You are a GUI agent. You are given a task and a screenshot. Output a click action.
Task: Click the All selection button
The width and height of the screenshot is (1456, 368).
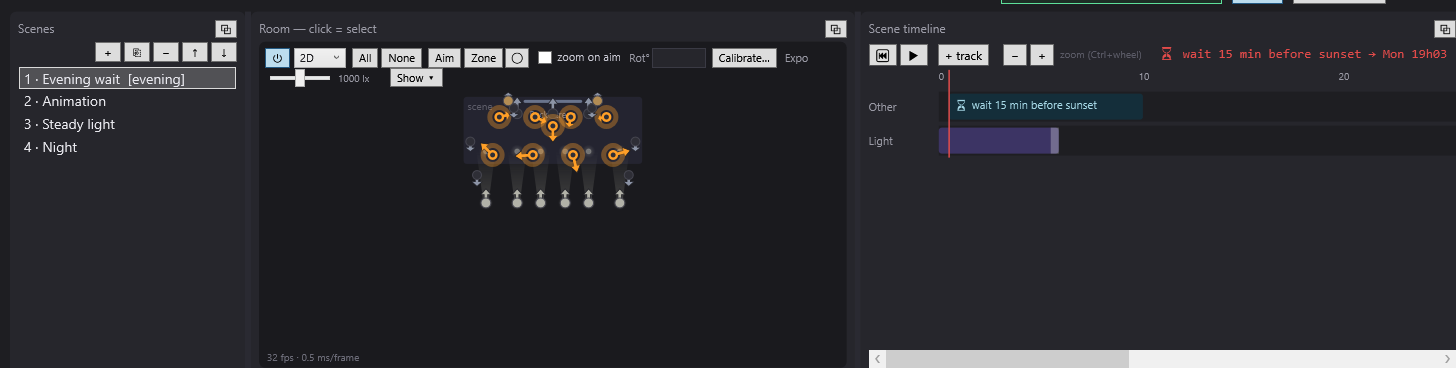(366, 58)
